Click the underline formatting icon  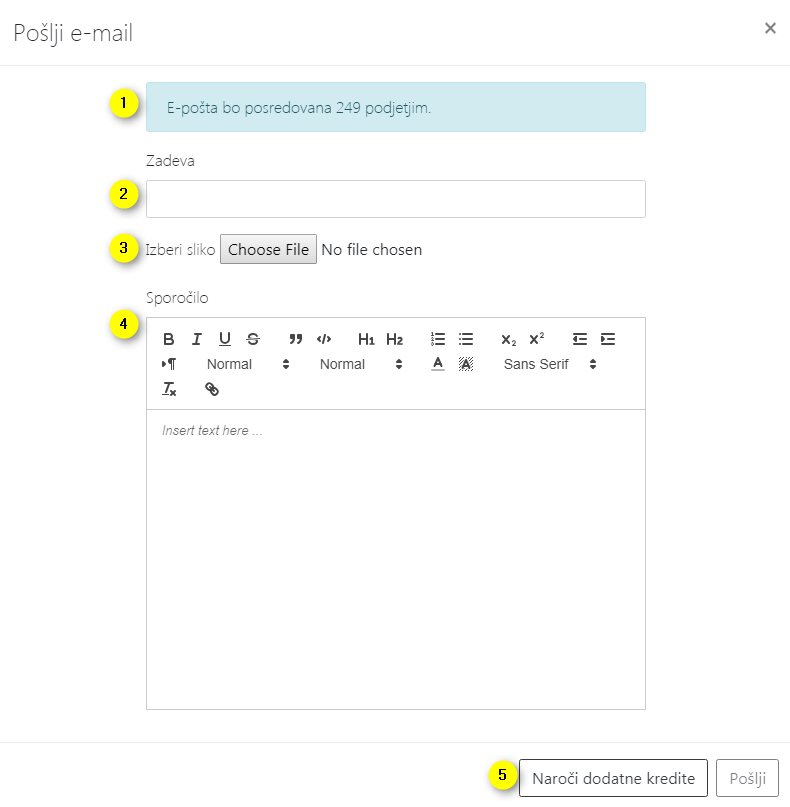pos(225,339)
